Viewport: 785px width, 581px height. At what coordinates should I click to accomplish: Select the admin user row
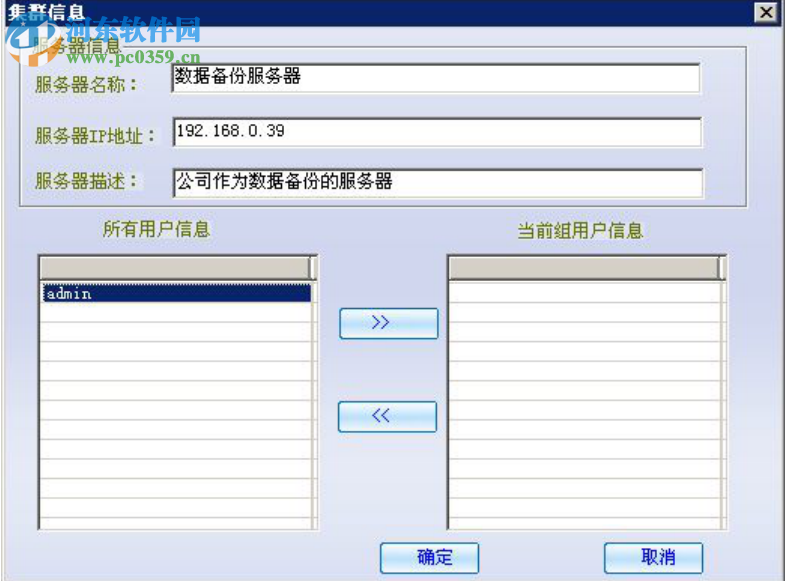click(x=176, y=293)
